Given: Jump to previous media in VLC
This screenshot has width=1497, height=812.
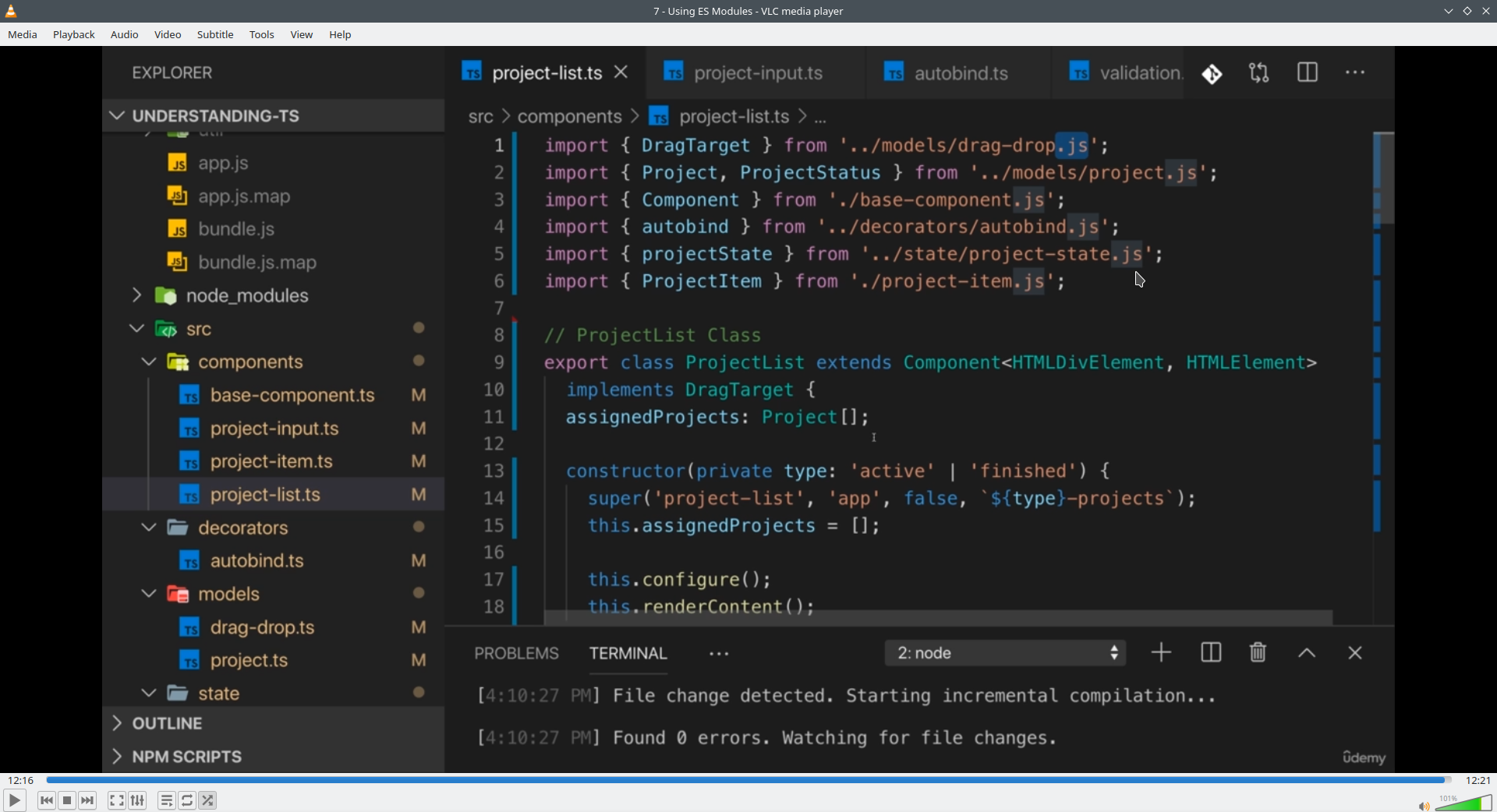Looking at the screenshot, I should pyautogui.click(x=47, y=800).
